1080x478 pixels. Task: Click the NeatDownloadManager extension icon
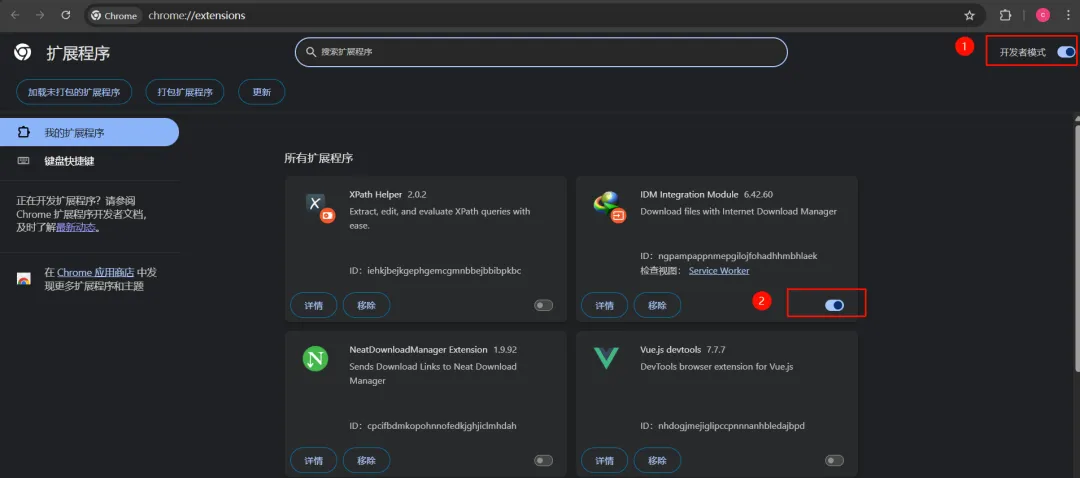coord(315,358)
